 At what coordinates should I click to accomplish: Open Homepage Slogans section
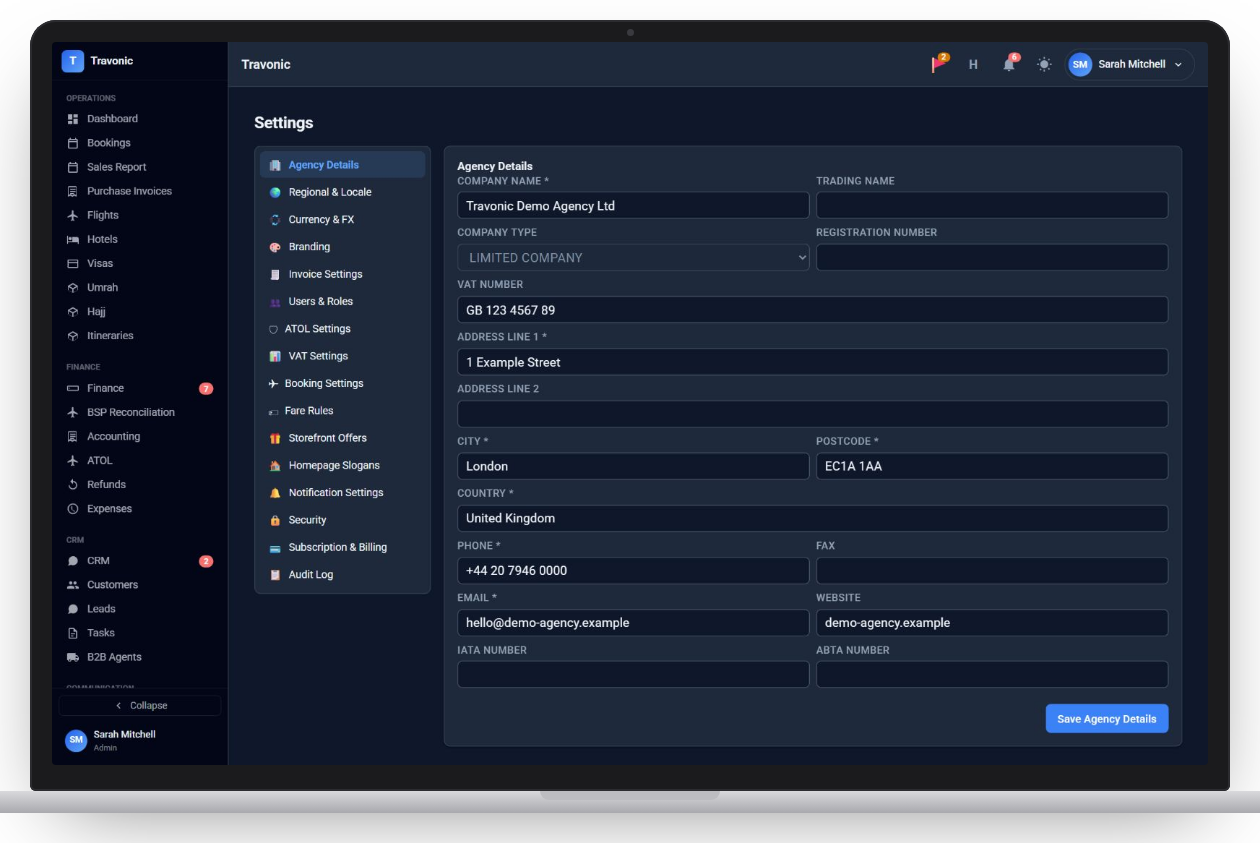tap(343, 465)
